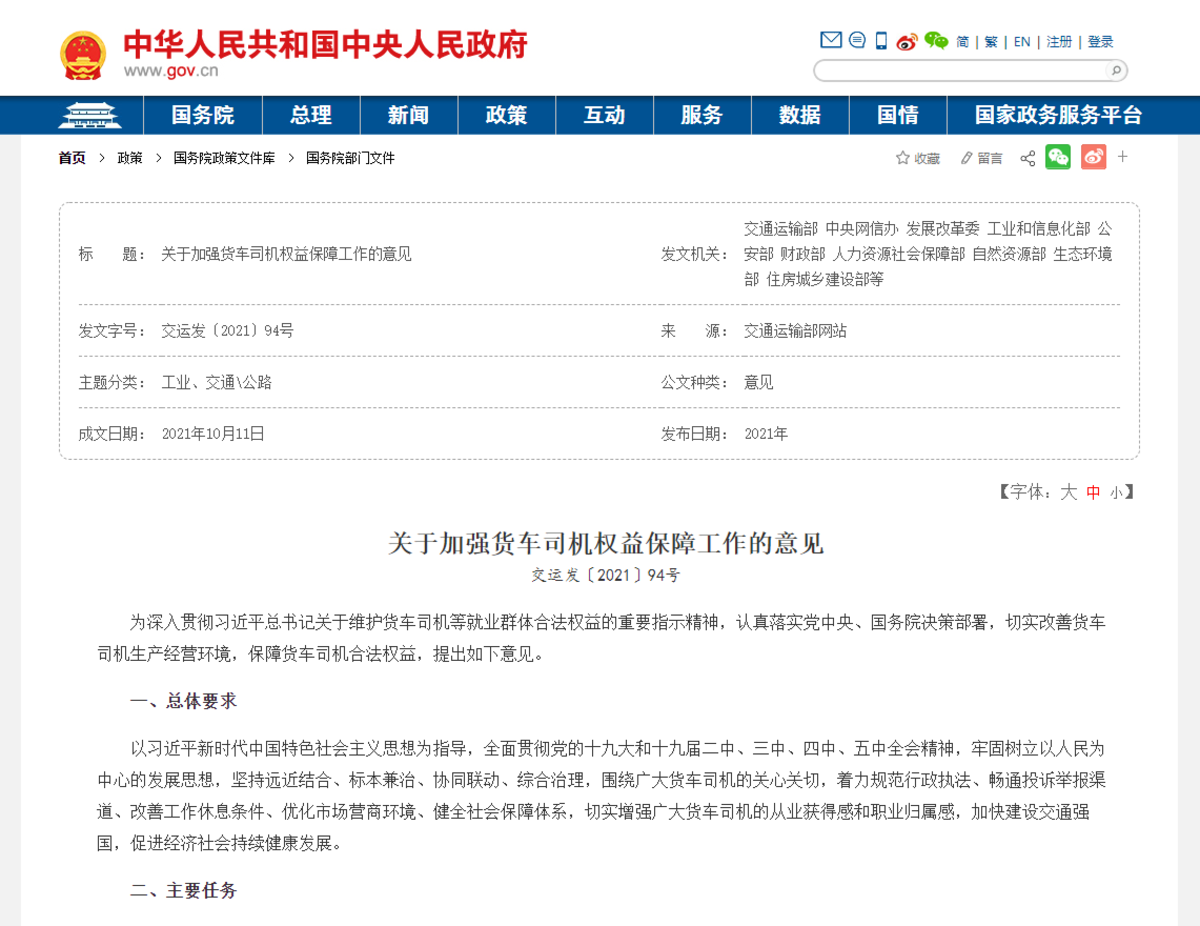
Task: Click the source value 交通运输部网站
Action: pyautogui.click(x=795, y=331)
